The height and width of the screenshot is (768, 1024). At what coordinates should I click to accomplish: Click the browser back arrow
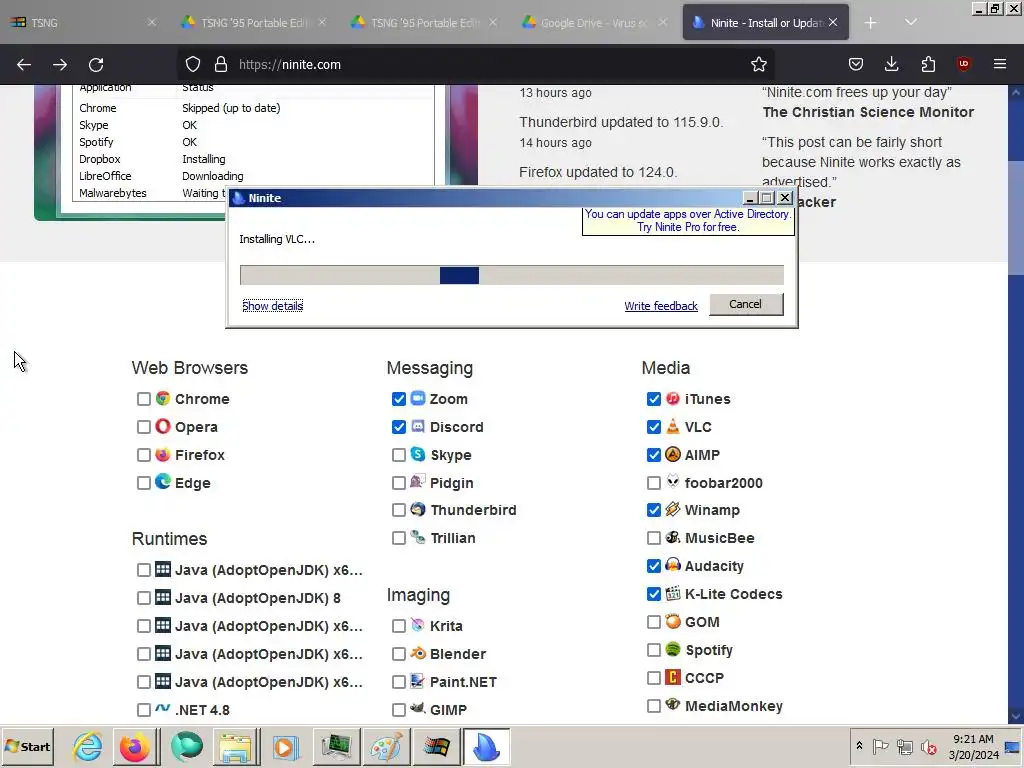[x=24, y=65]
